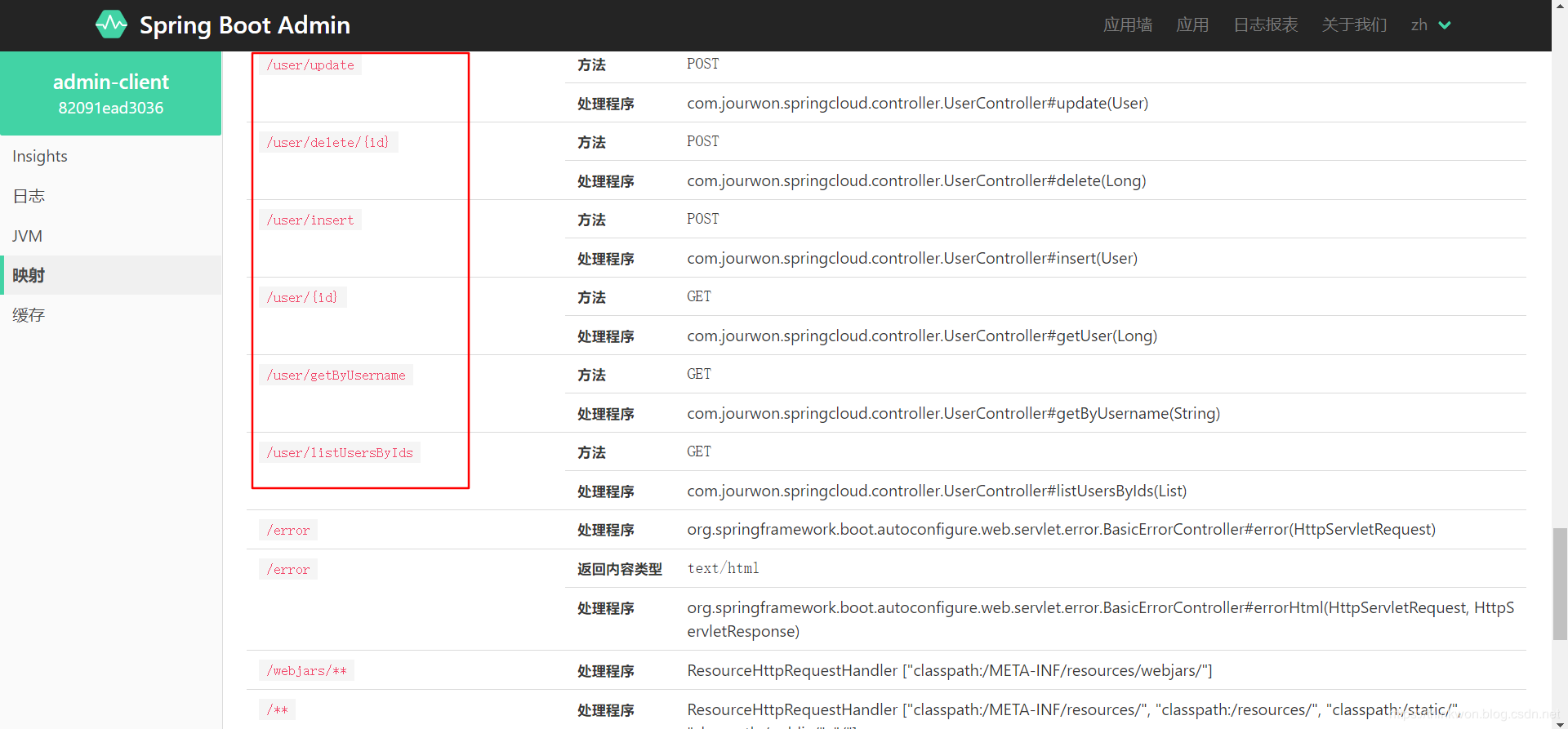Select the /user/insert mapping tag

tap(310, 220)
